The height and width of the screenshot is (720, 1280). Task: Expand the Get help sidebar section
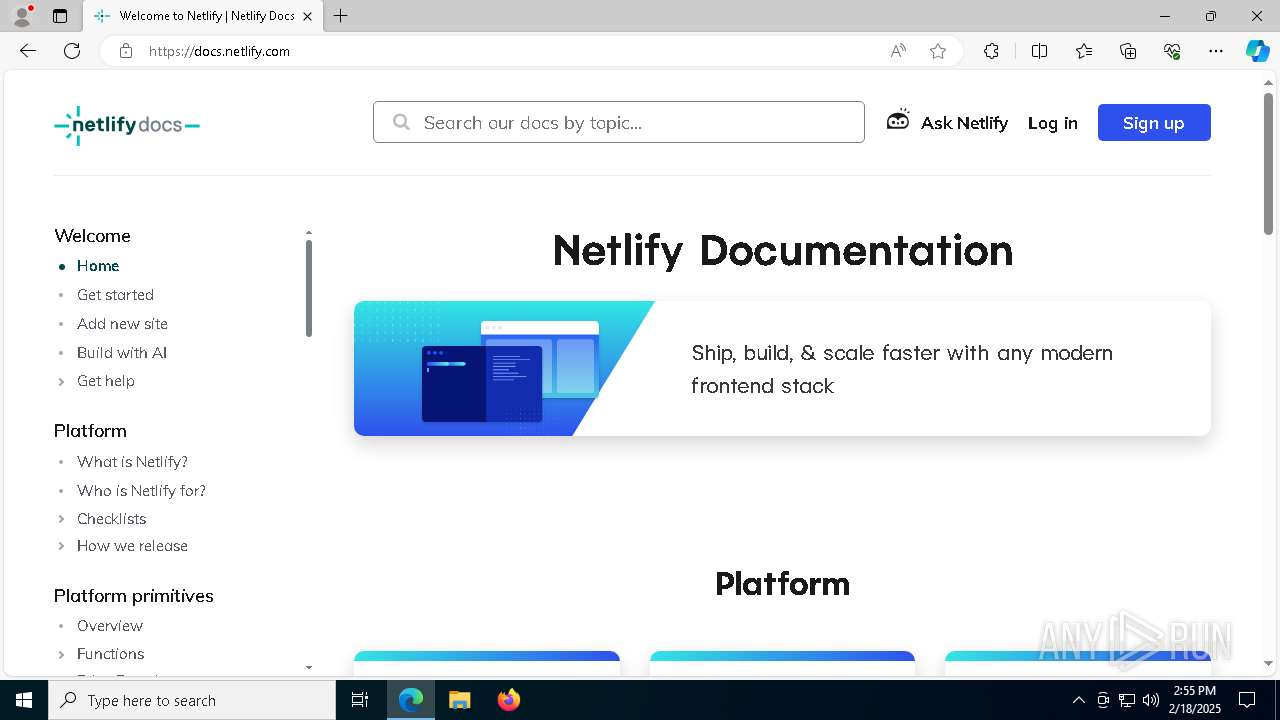[x=62, y=381]
